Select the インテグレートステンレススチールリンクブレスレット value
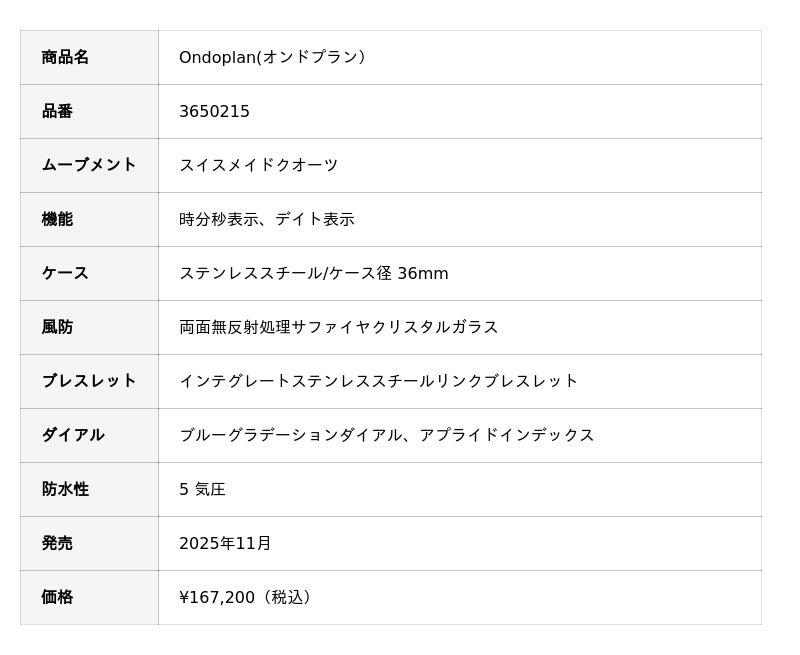800x655 pixels. (x=378, y=381)
